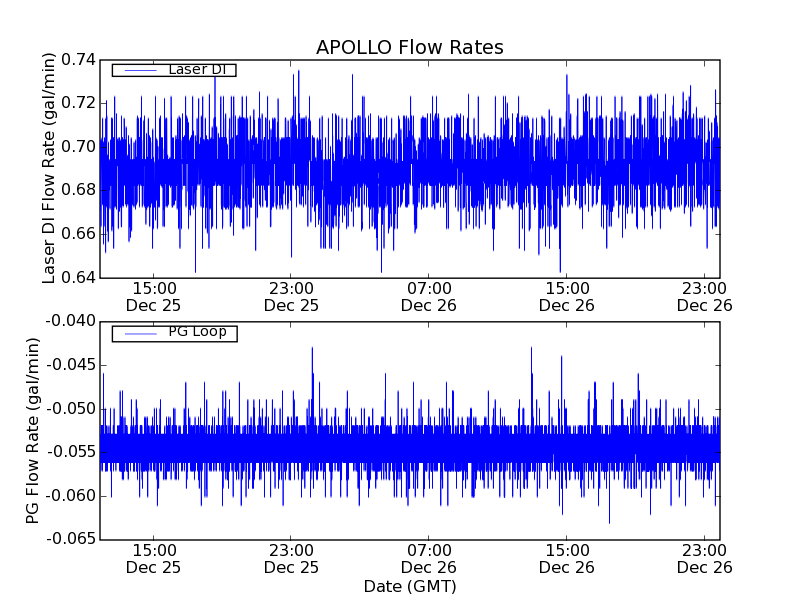
Task: Click the -0.055 tick label on bottom plot
Action: click(x=71, y=452)
